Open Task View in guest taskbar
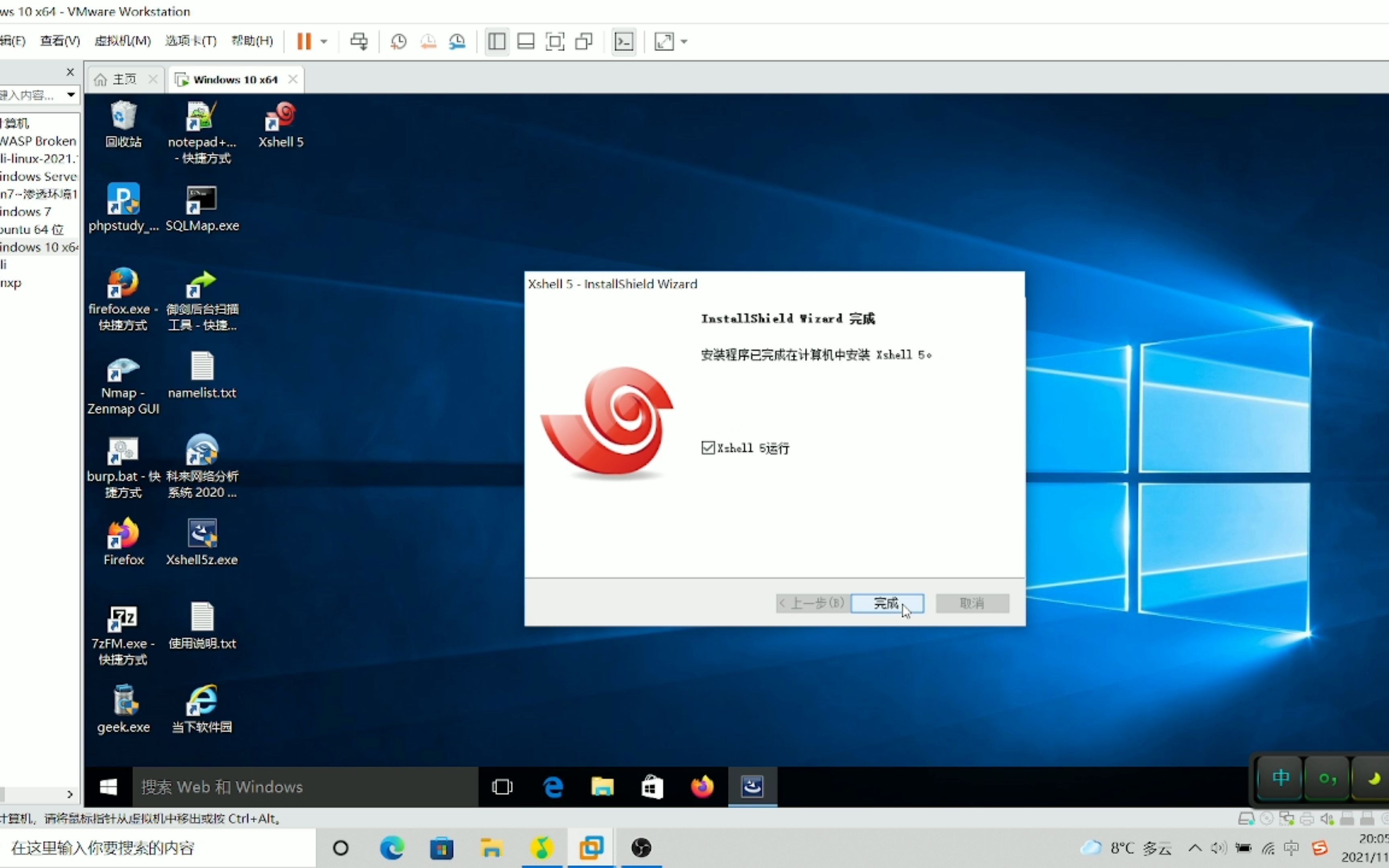Viewport: 1389px width, 868px height. point(502,786)
